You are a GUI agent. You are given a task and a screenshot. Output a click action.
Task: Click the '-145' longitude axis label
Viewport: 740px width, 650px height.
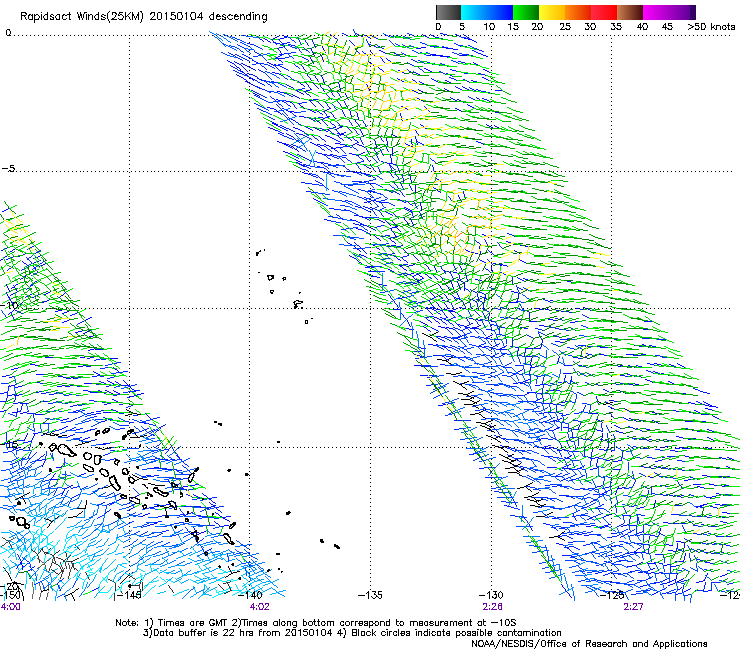128,595
